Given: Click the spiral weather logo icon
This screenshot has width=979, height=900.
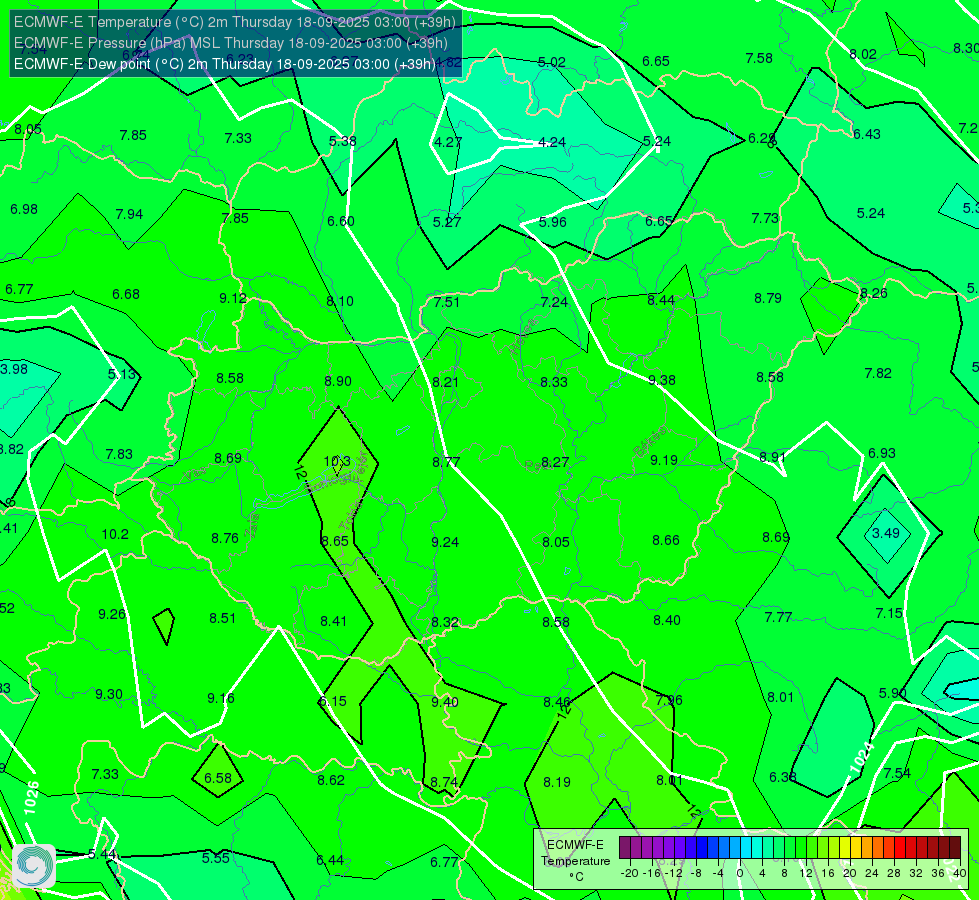Looking at the screenshot, I should [34, 866].
